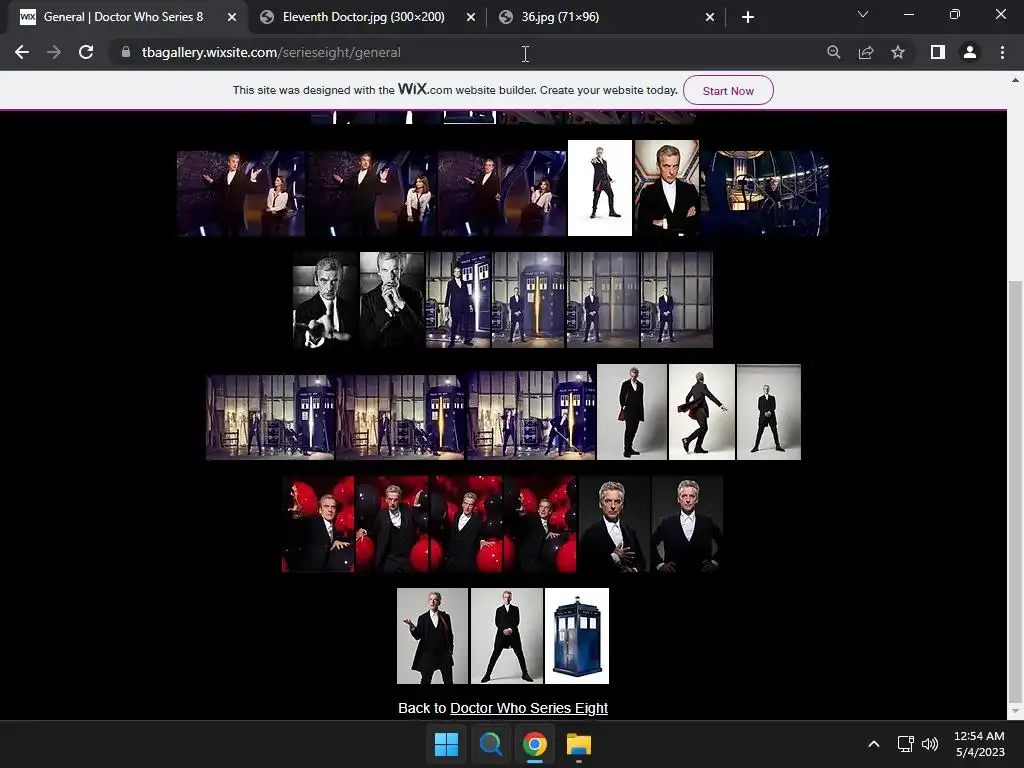Open the close-up Doctor portrait with crossed arms
This screenshot has height=768, width=1024.
click(666, 188)
